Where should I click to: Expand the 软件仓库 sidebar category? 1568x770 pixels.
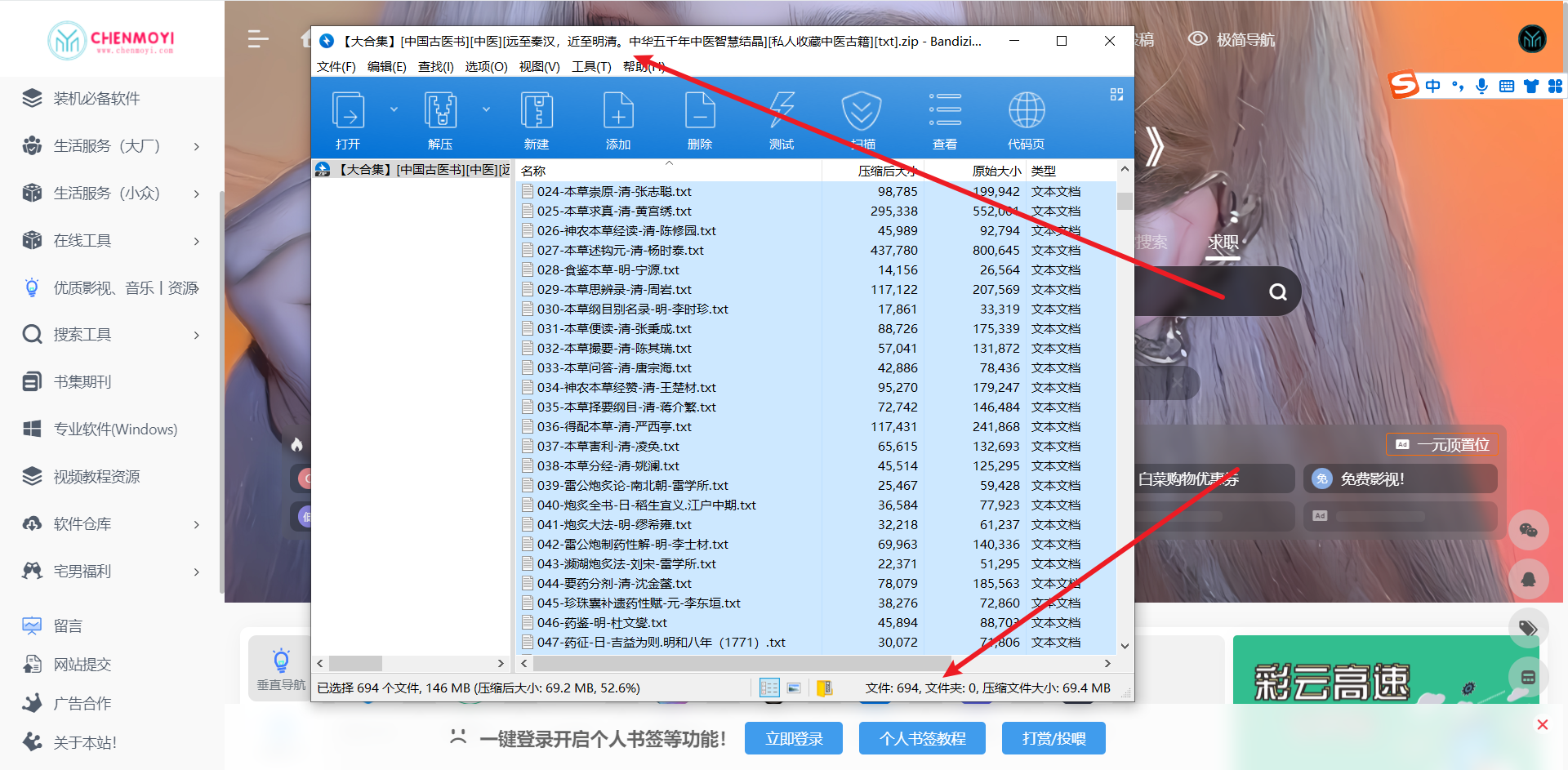point(196,524)
